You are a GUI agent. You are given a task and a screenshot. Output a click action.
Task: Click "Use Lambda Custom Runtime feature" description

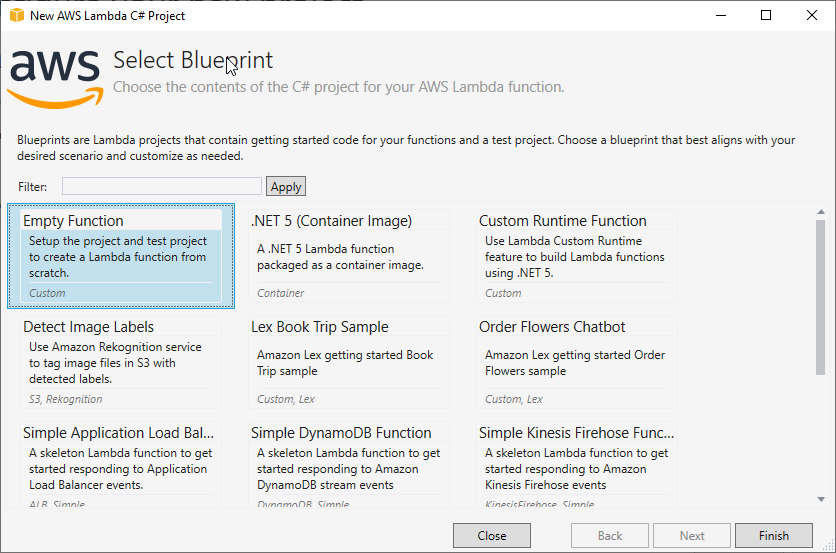click(575, 257)
